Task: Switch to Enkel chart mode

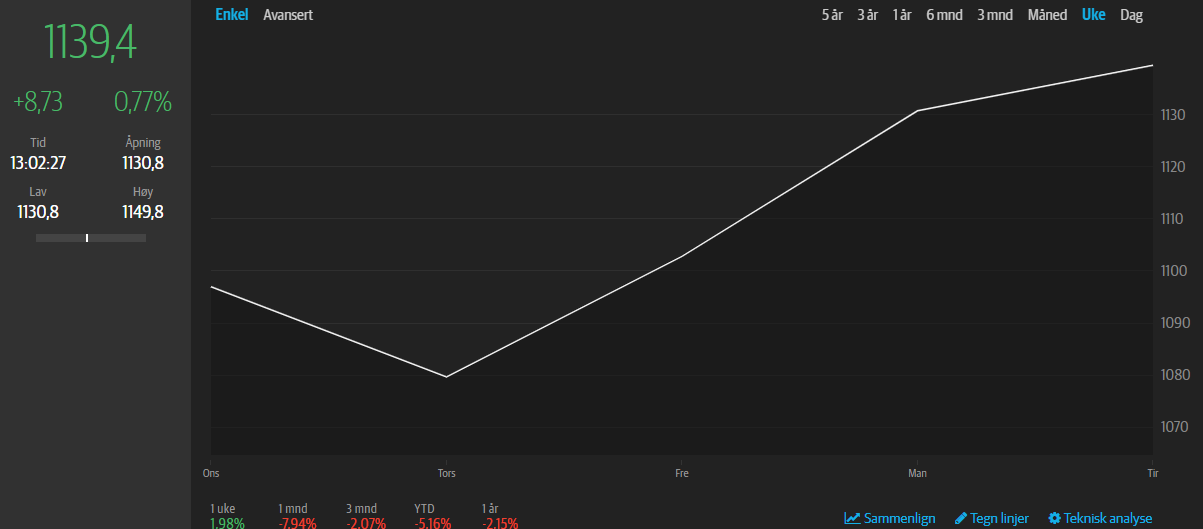Action: [231, 15]
